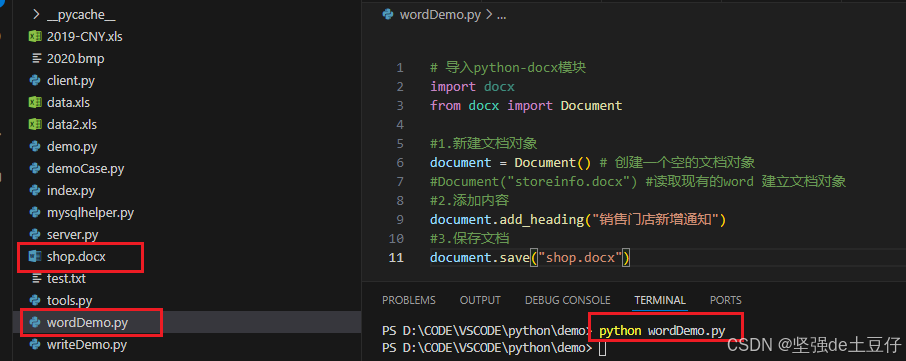Click the '#3.保存文档' comment line
The width and height of the screenshot is (906, 361).
469,239
